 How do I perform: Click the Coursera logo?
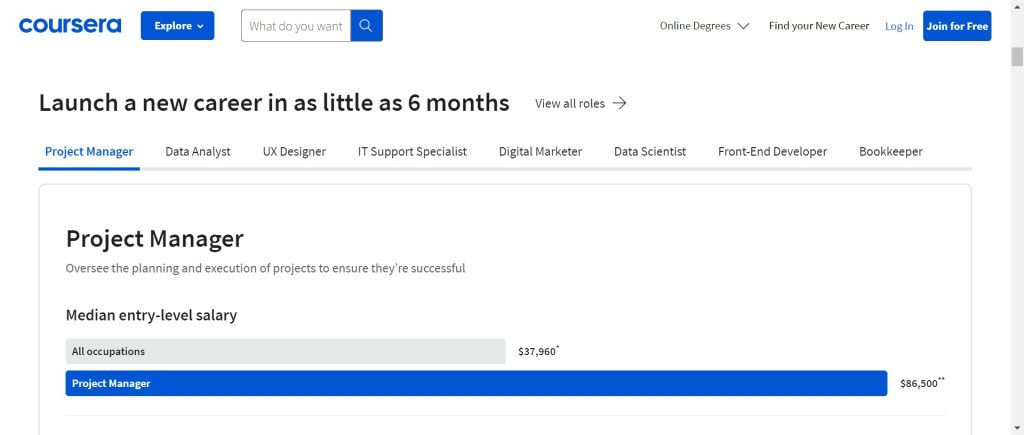pos(69,26)
